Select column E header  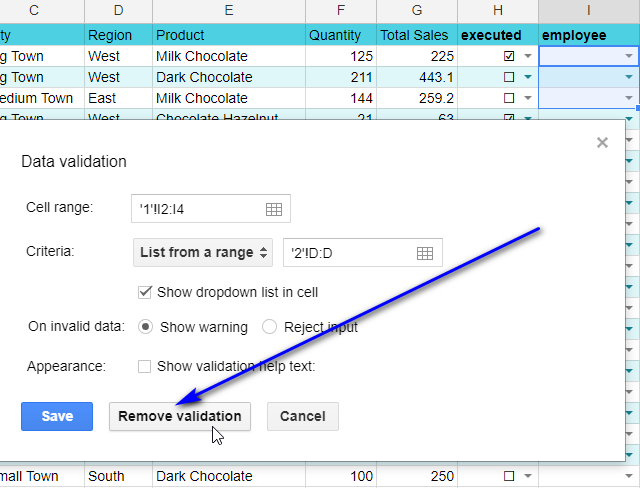(229, 11)
